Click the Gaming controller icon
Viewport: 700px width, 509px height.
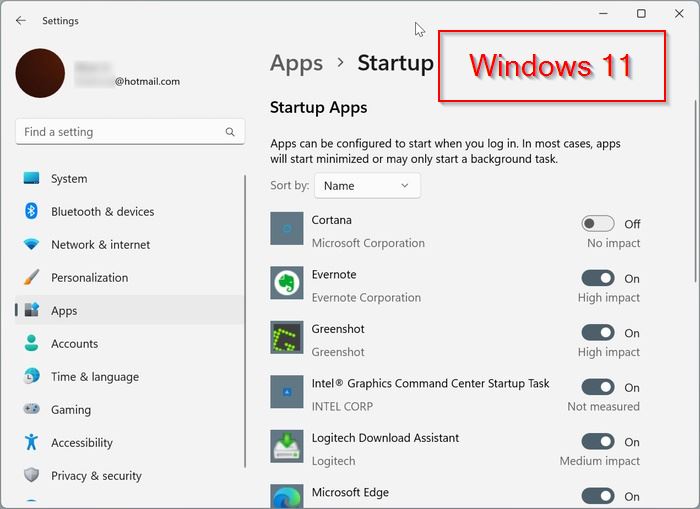[31, 409]
